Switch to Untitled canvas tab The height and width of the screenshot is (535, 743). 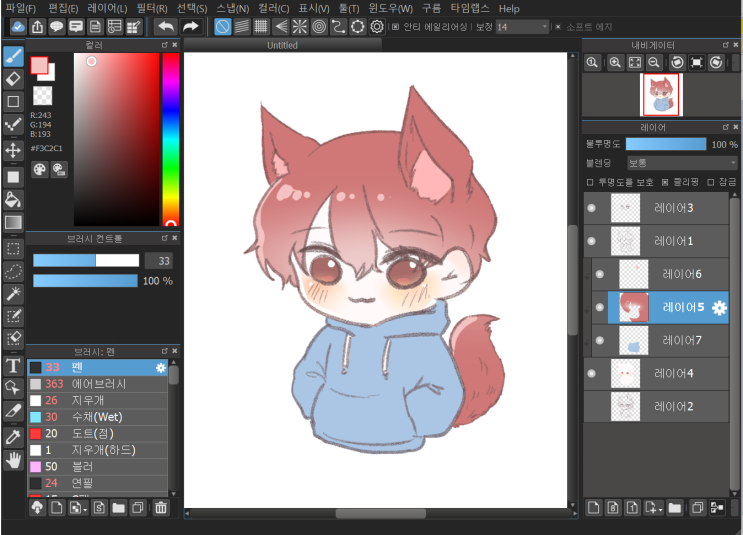coord(282,45)
